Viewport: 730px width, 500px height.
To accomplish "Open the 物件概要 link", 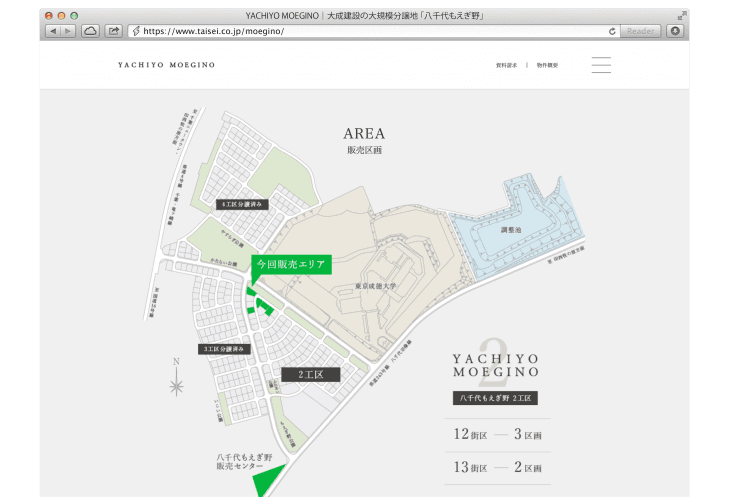I will (547, 65).
